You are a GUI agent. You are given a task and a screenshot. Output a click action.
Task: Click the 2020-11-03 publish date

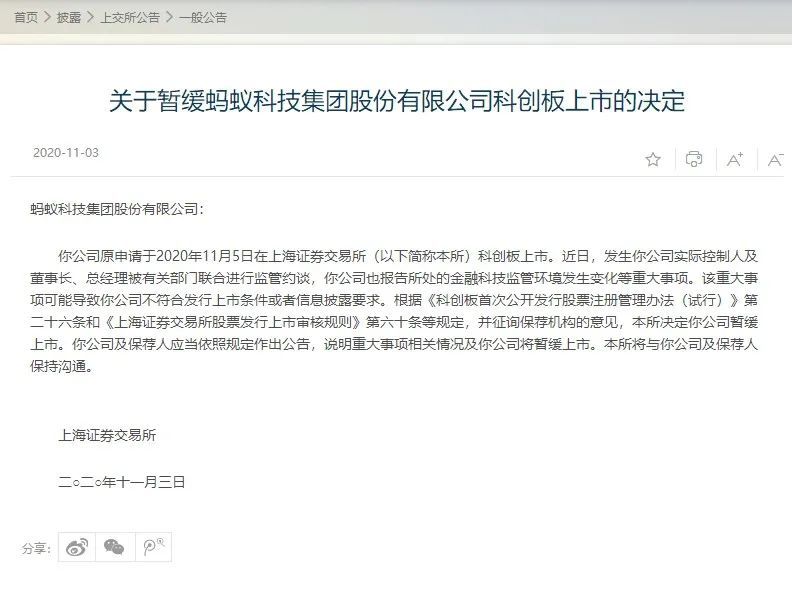pyautogui.click(x=66, y=153)
